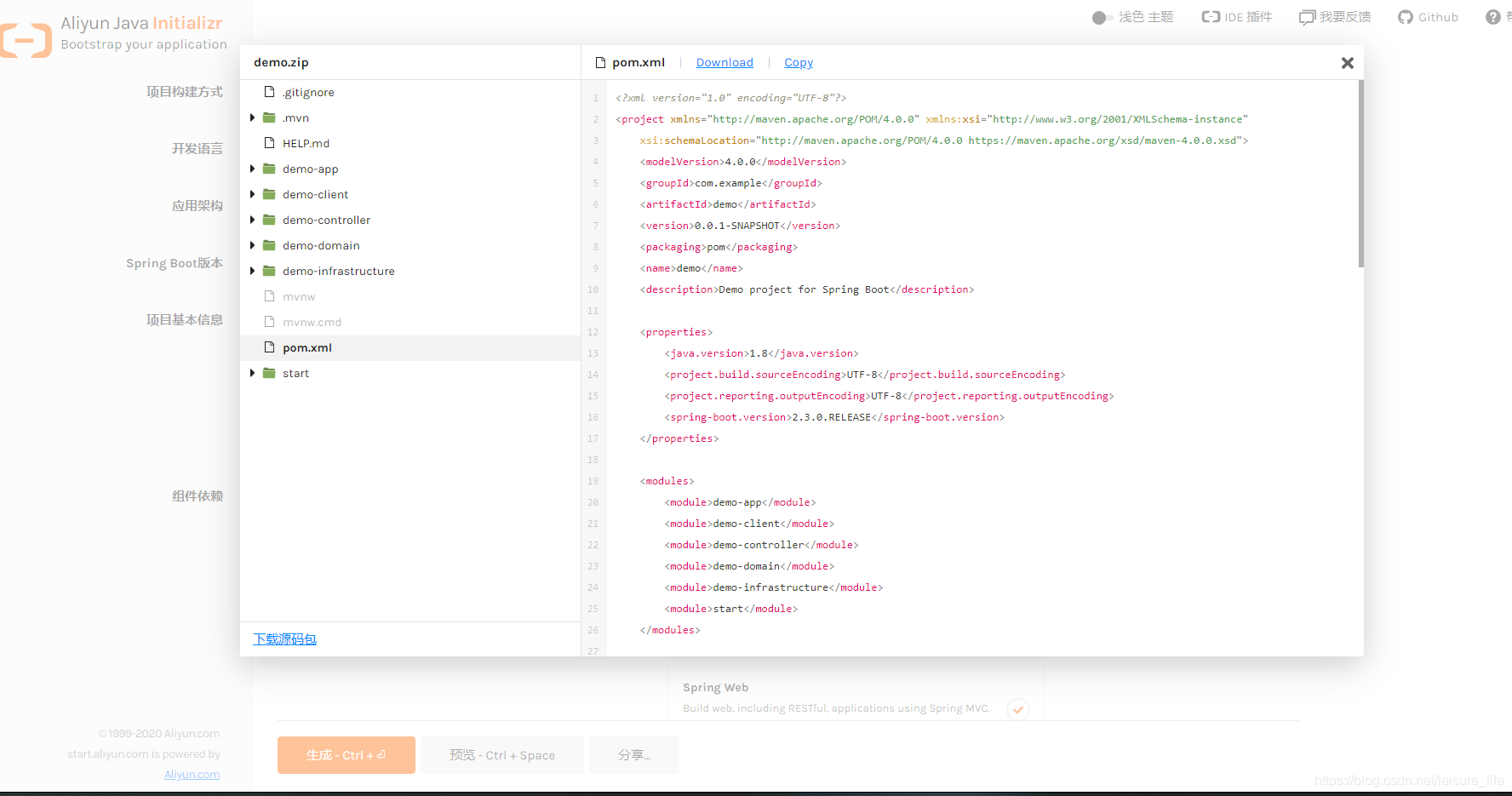Click the 生成 generate button
1512x796 pixels.
(346, 755)
